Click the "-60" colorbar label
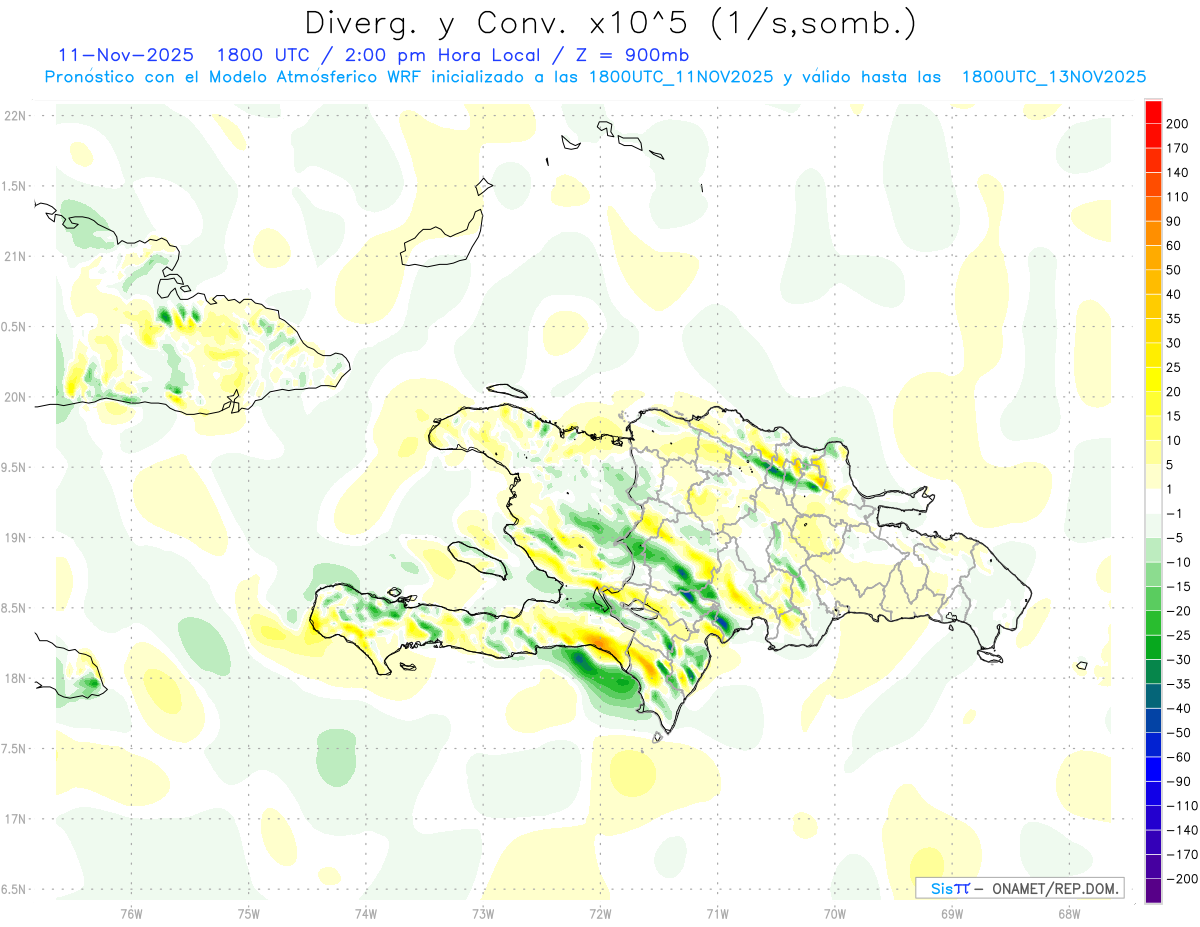The width and height of the screenshot is (1200, 927). click(x=1178, y=757)
